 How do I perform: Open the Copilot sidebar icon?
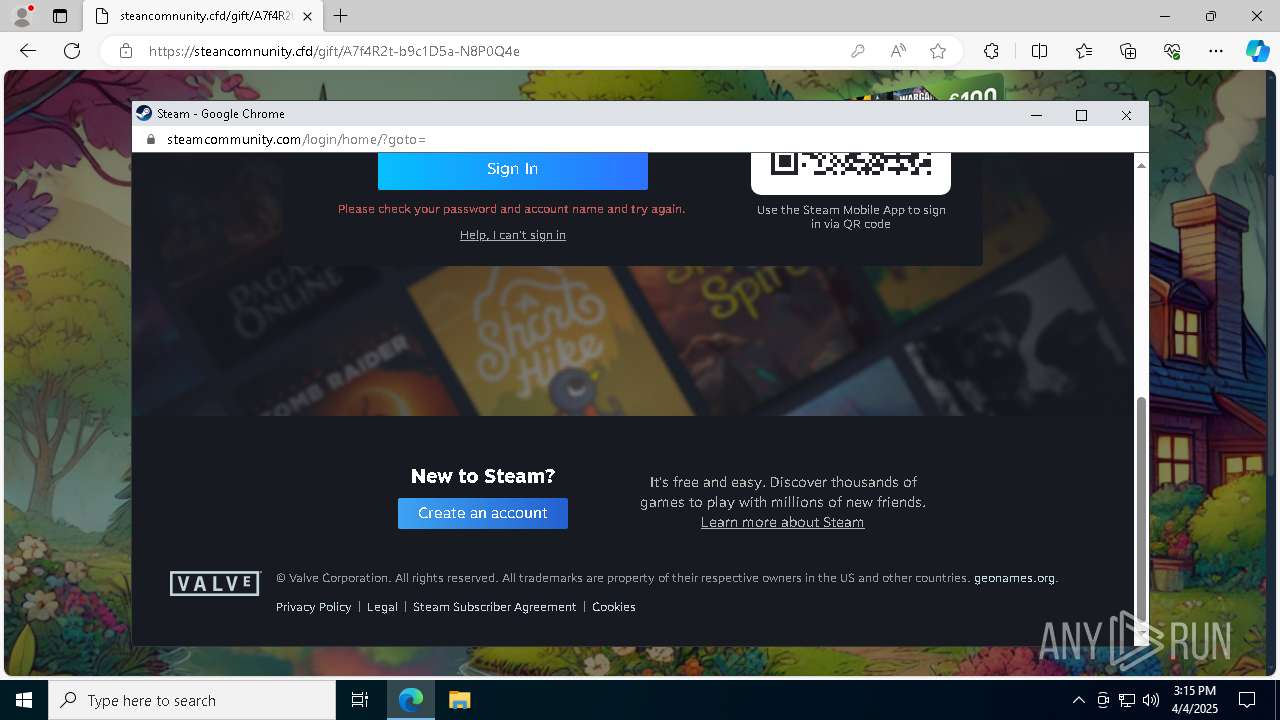[1258, 51]
